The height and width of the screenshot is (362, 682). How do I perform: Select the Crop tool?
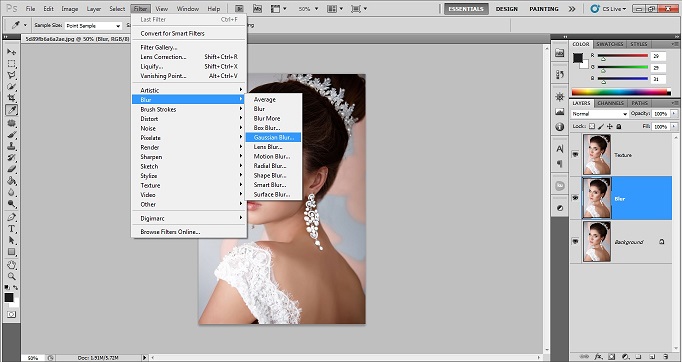click(11, 98)
